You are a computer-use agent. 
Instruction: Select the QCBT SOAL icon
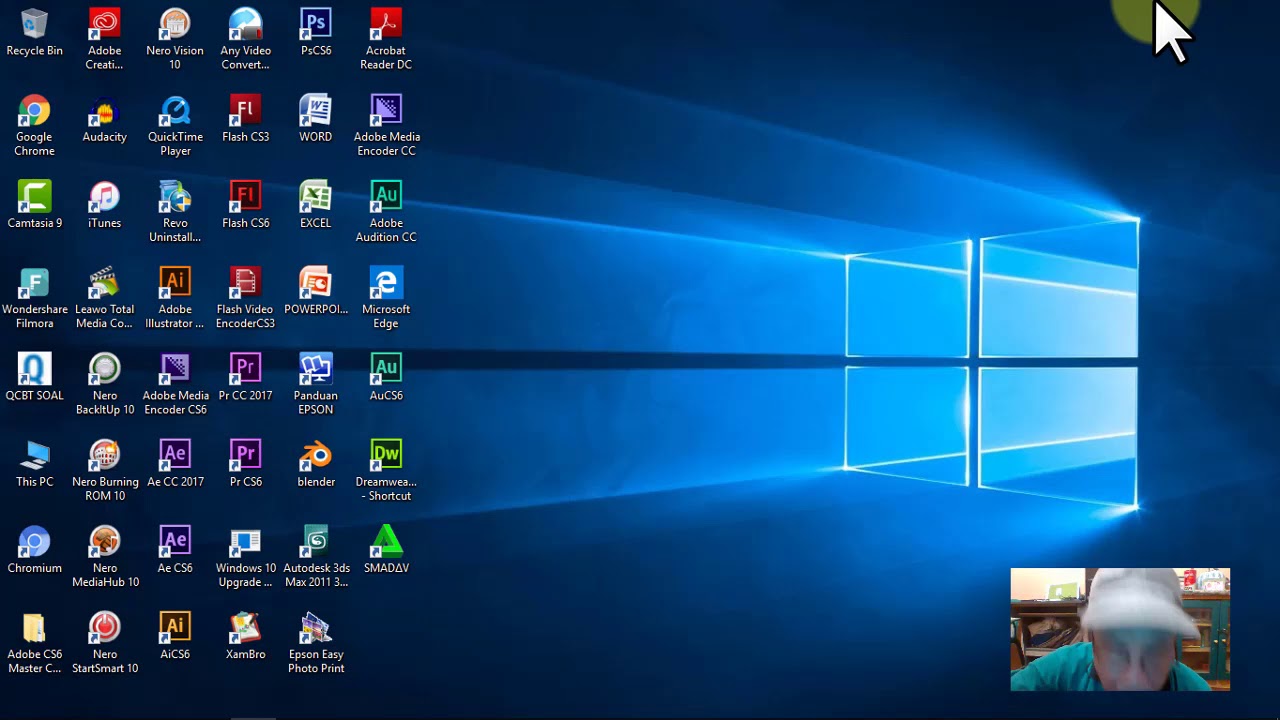click(x=34, y=368)
